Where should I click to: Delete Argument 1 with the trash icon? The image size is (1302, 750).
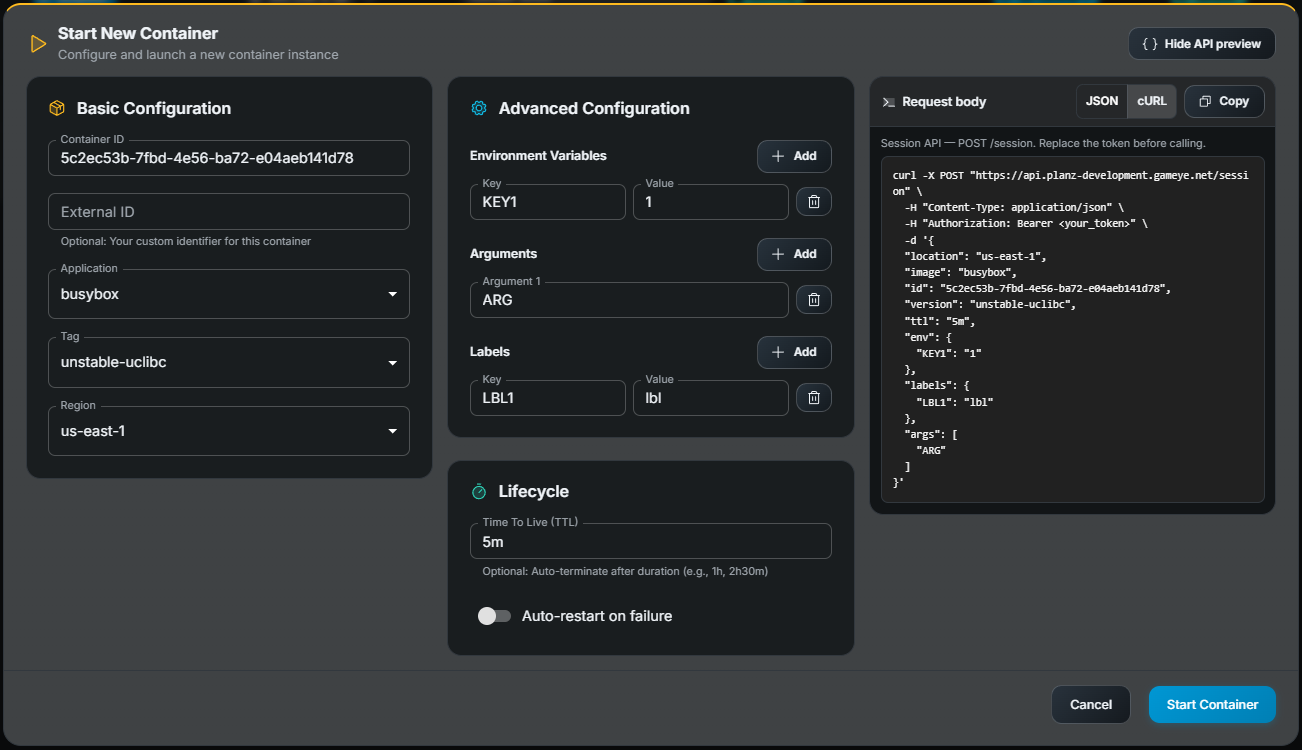(814, 299)
